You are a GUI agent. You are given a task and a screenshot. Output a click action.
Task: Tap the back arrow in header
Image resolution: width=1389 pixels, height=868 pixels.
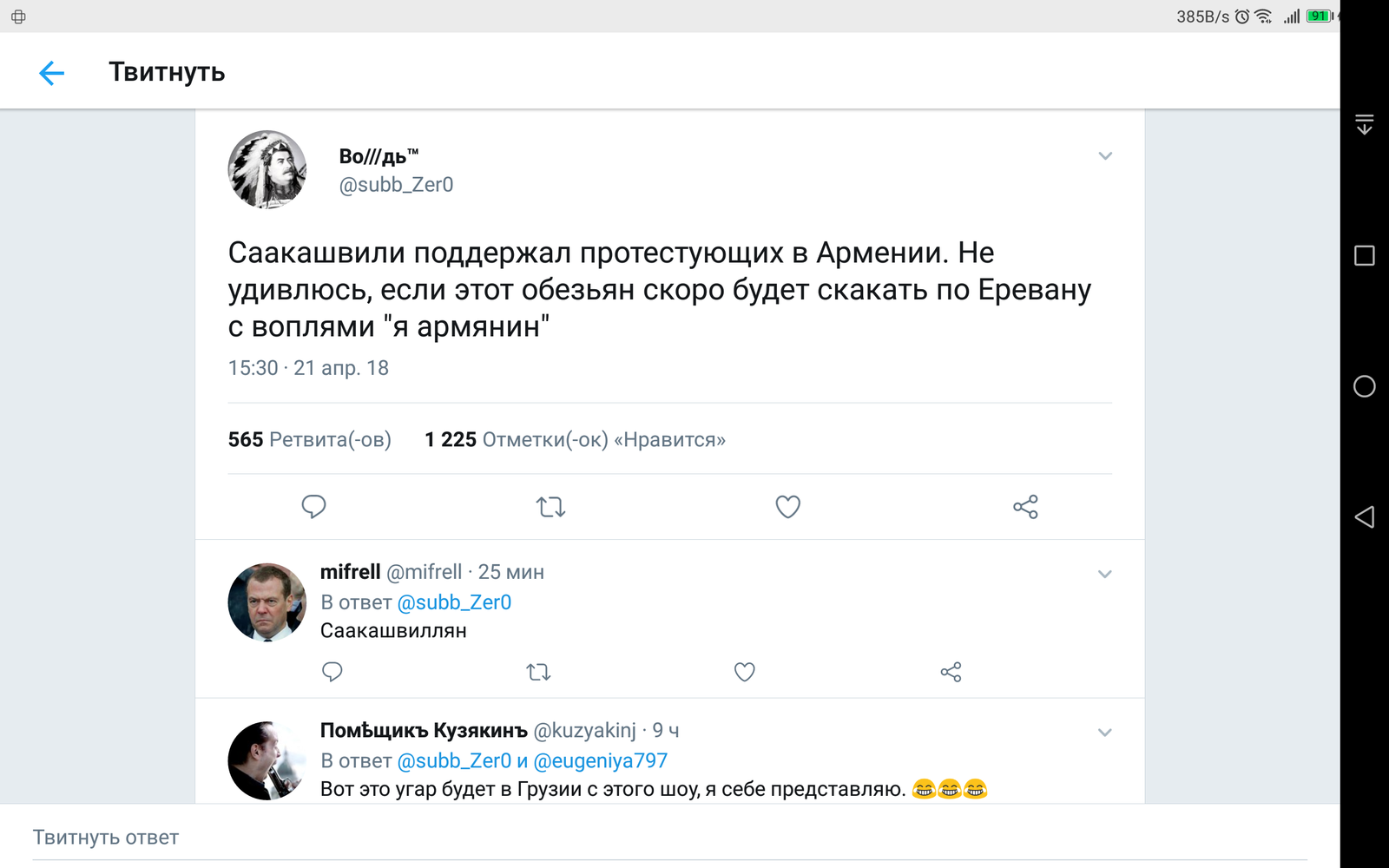click(52, 73)
